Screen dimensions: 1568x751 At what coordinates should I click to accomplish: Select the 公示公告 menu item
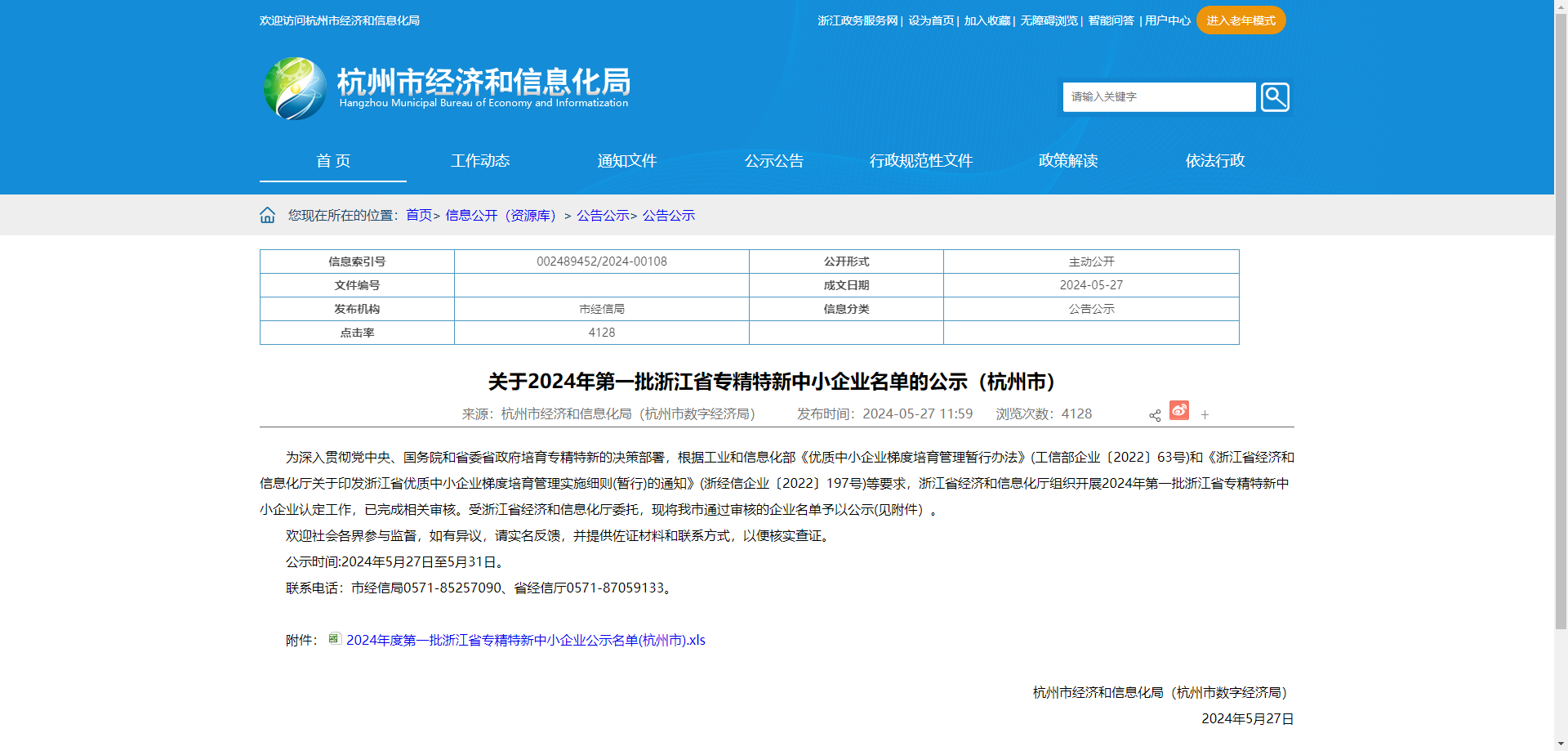click(774, 161)
